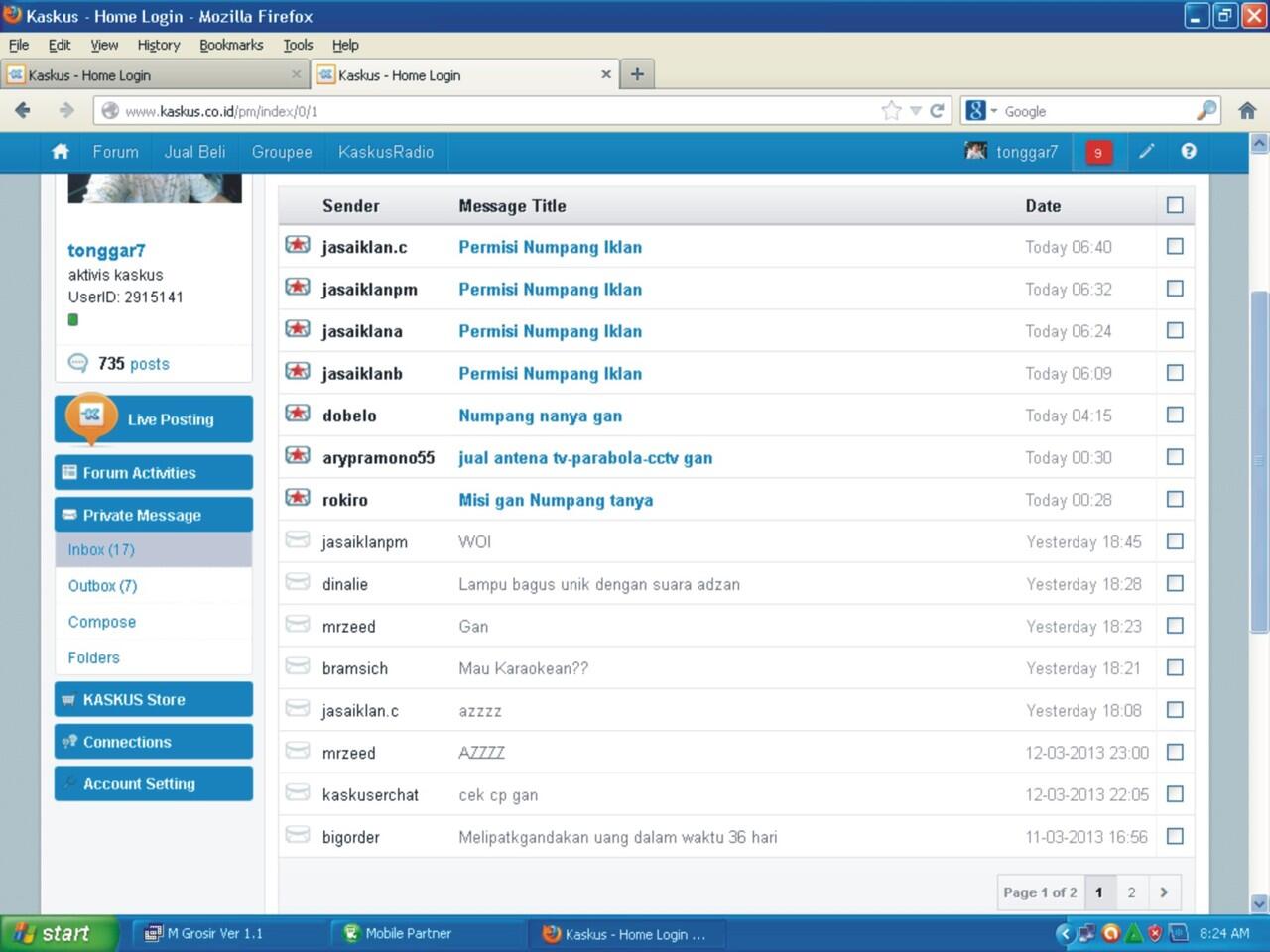Click read envelope icon for bigorder
Viewport: 1270px width, 952px height.
tap(298, 835)
